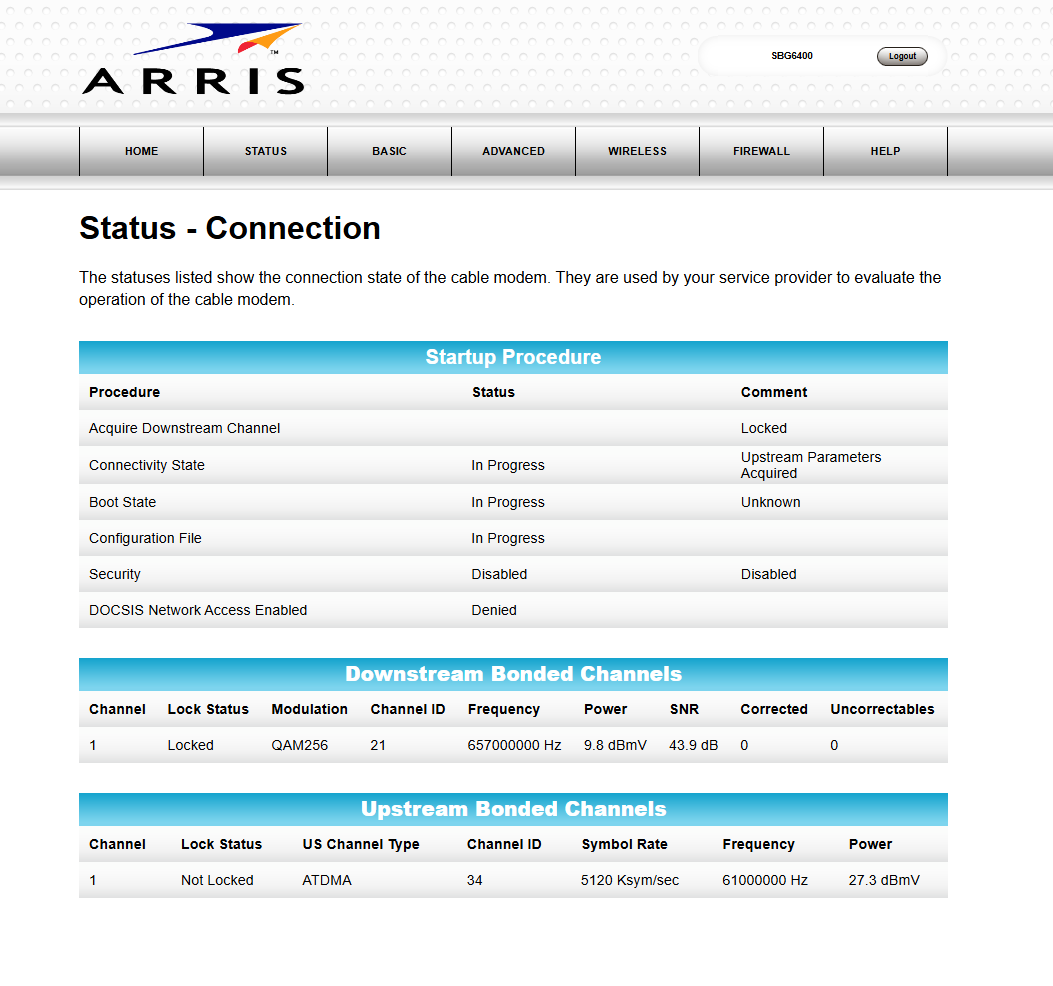Click the Corrected column header
This screenshot has width=1053, height=986.
[x=774, y=709]
